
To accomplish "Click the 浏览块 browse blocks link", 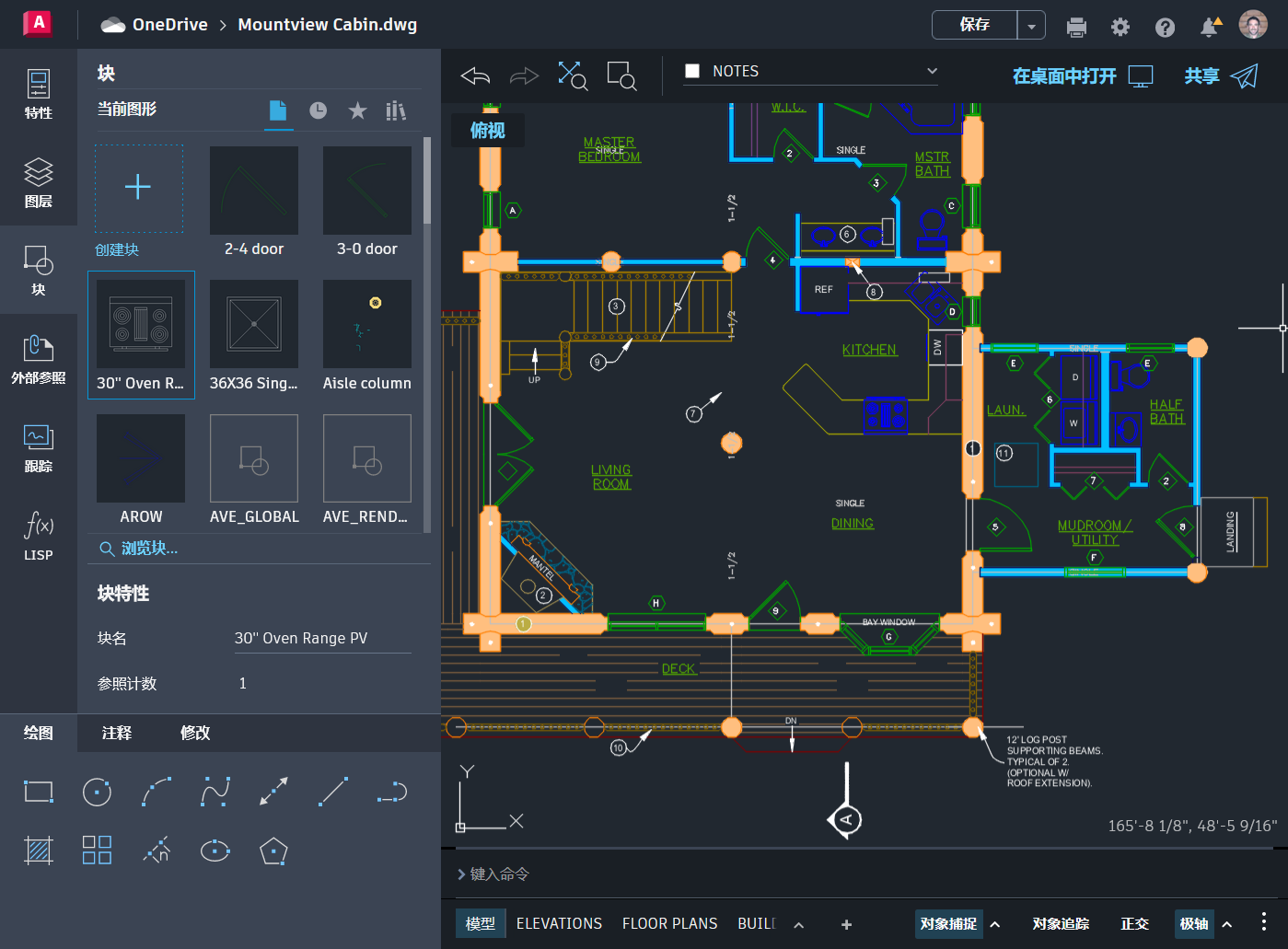I will point(139,549).
